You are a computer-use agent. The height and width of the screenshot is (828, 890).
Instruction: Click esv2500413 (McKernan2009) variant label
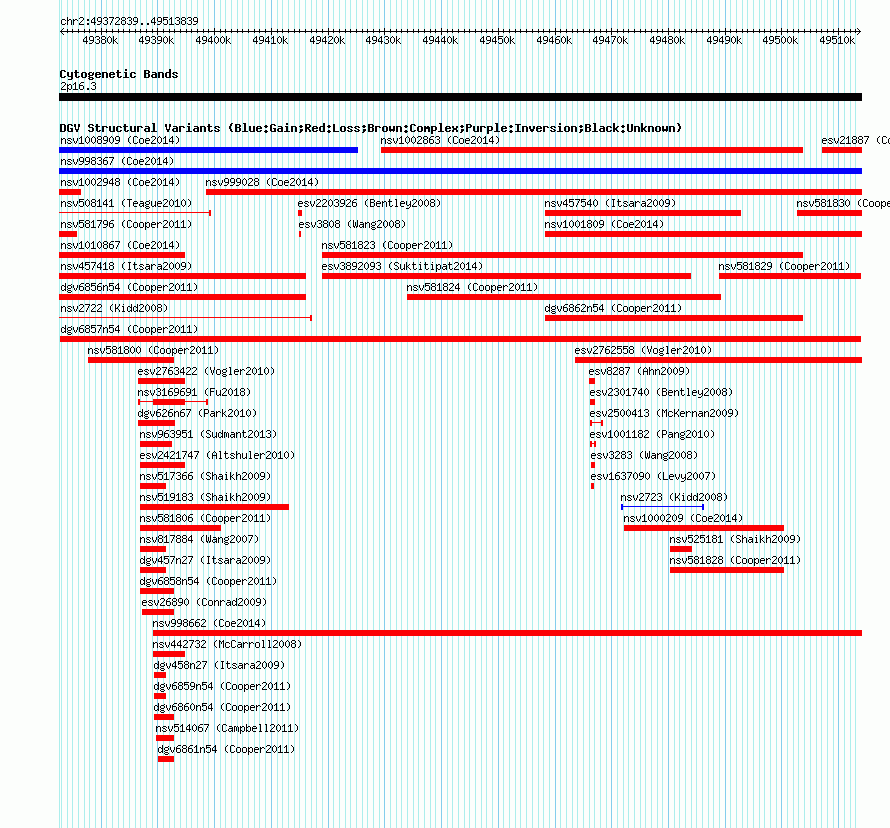664,413
